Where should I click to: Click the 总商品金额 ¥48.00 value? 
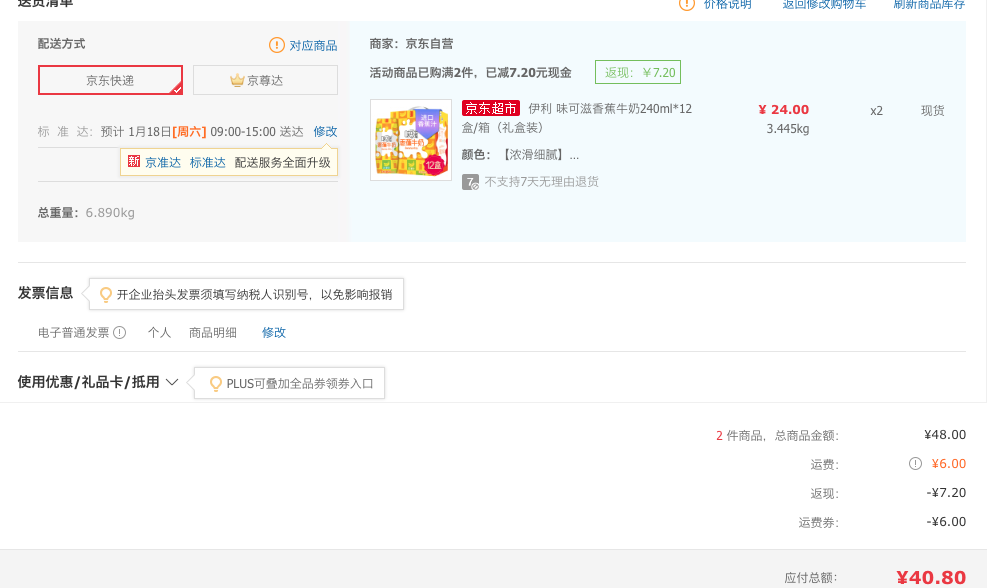(945, 435)
